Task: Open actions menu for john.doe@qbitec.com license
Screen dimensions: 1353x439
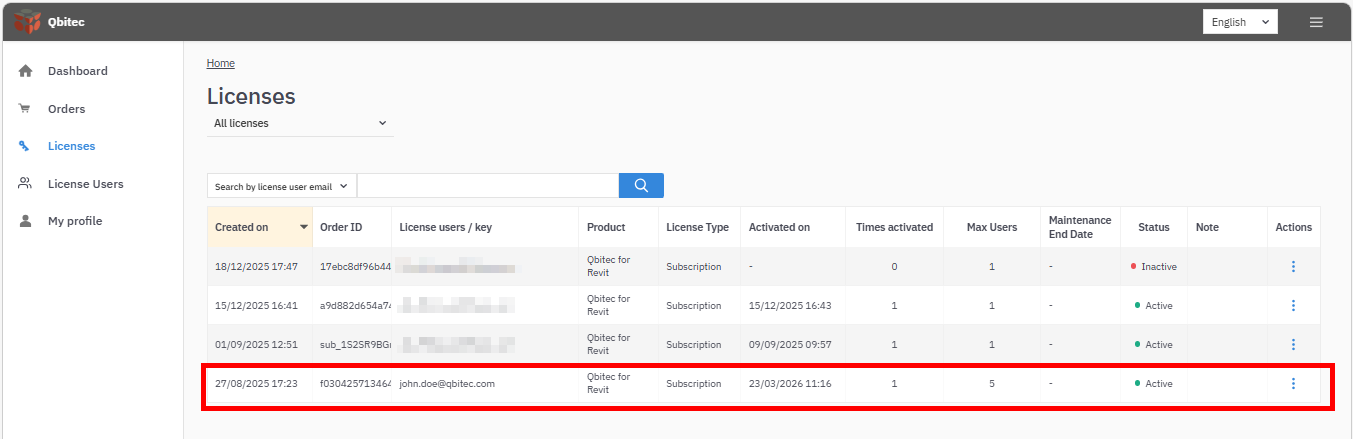Action: click(1293, 384)
